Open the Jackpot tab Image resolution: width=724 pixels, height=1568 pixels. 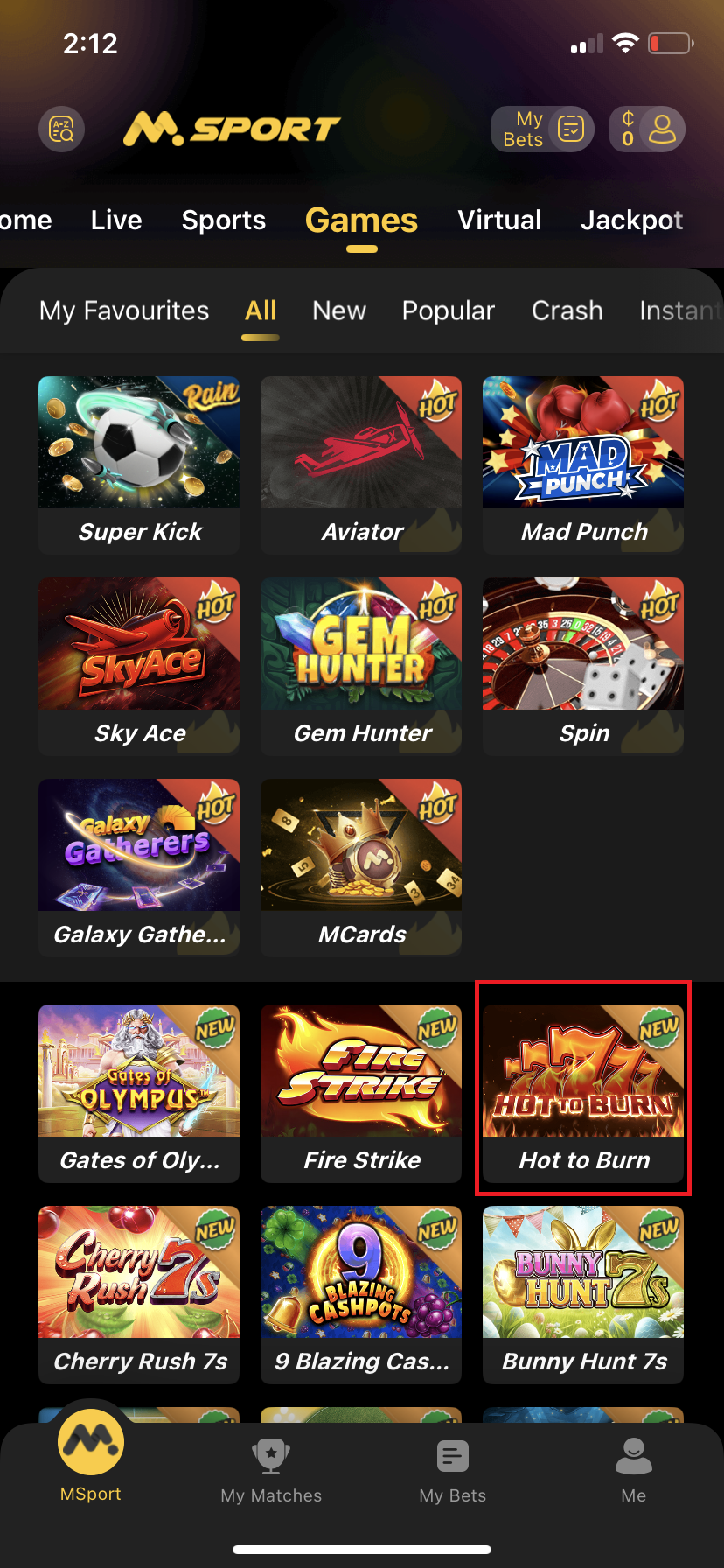(632, 220)
